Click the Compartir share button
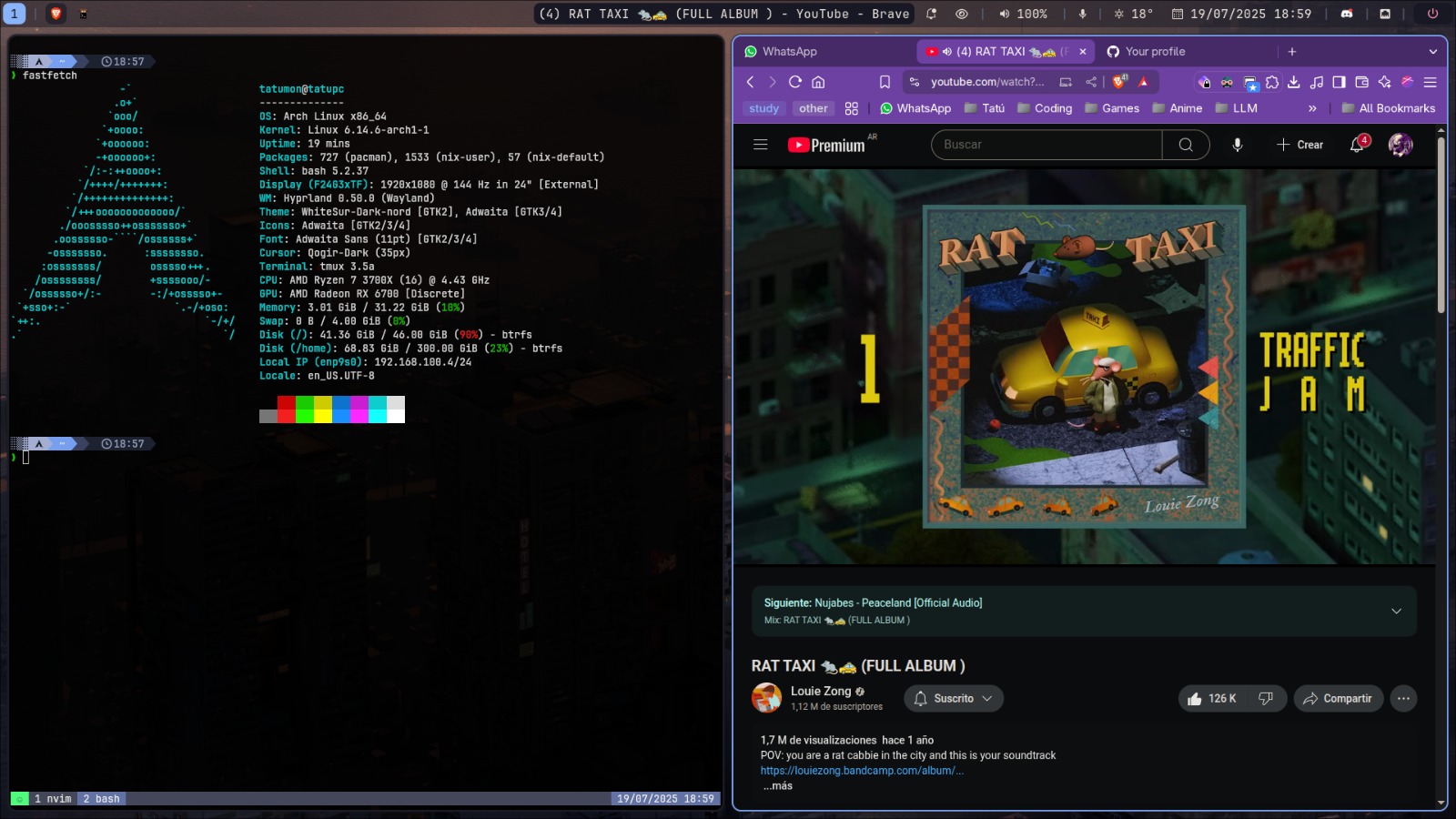Viewport: 1456px width, 819px height. (x=1338, y=699)
